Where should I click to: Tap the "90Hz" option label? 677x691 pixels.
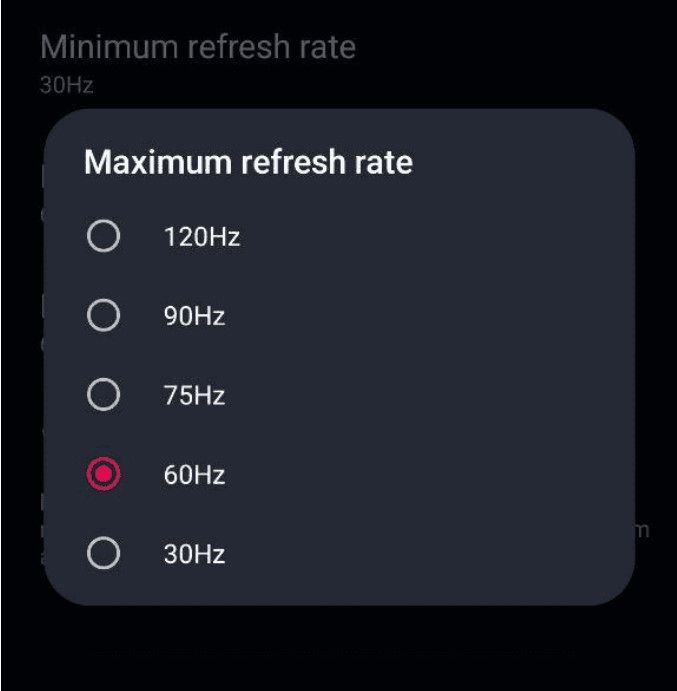(x=194, y=317)
